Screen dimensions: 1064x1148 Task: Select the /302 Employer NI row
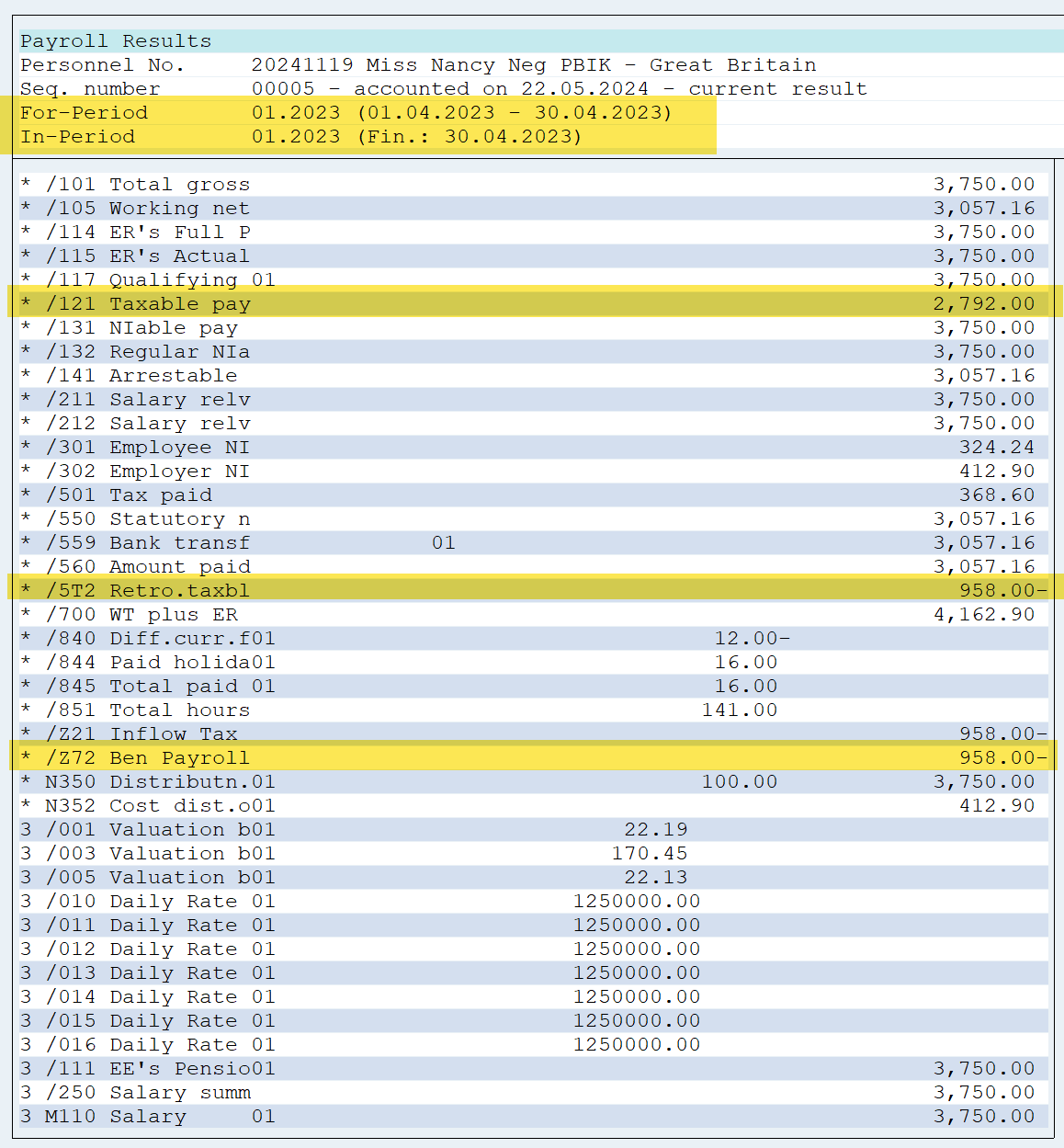533,472
